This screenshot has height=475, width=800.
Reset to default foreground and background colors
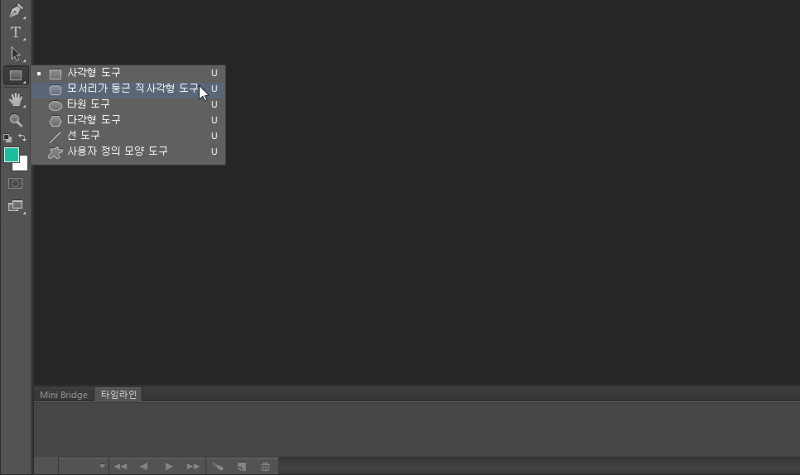pos(7,138)
